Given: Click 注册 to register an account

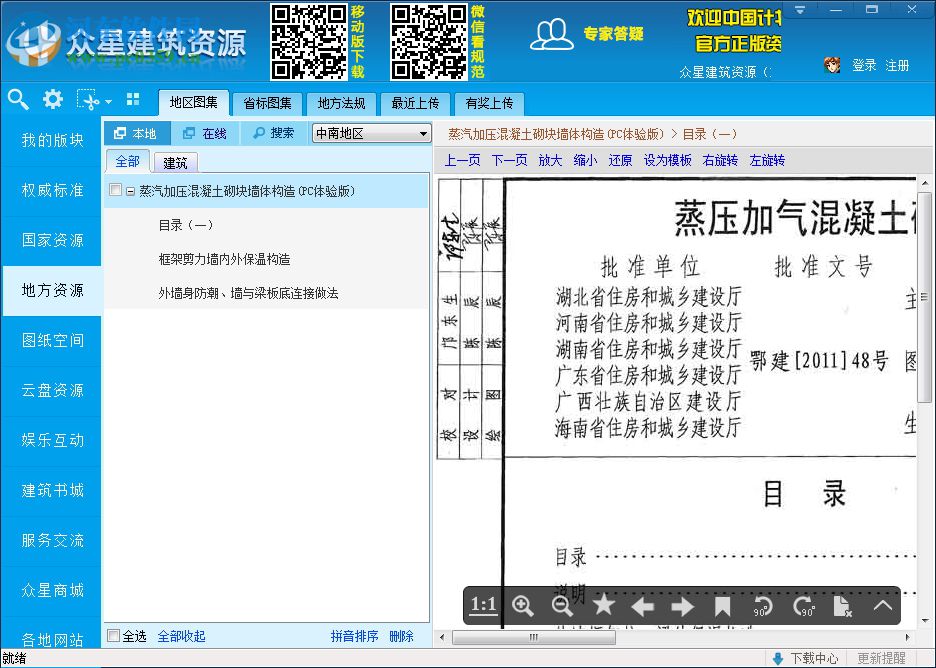Looking at the screenshot, I should pyautogui.click(x=897, y=64).
